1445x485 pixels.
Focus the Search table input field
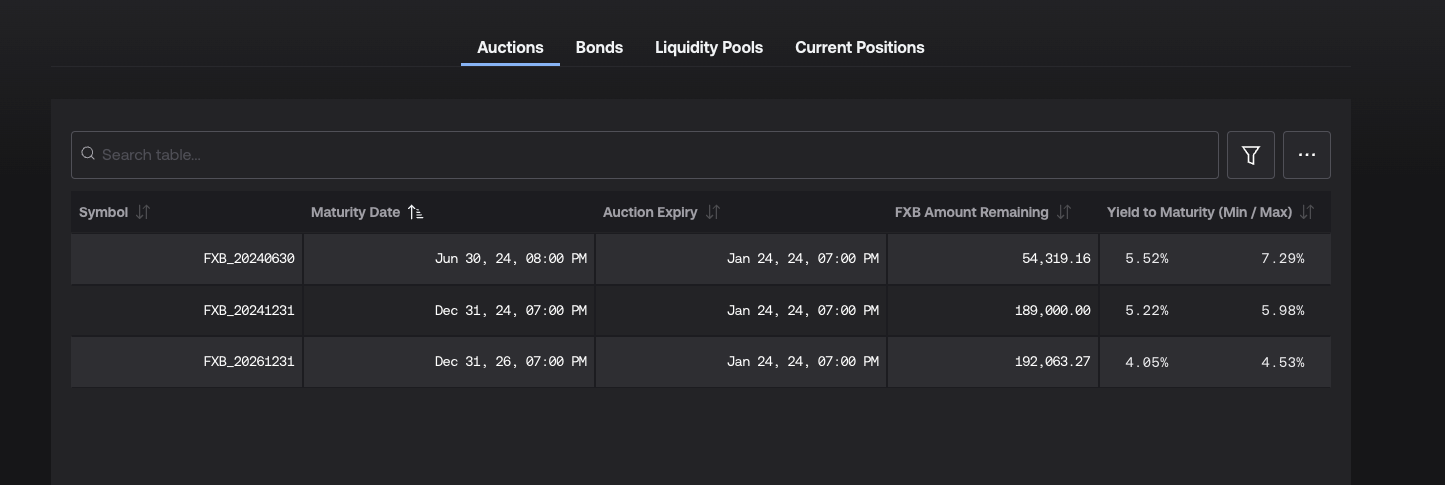coord(650,155)
